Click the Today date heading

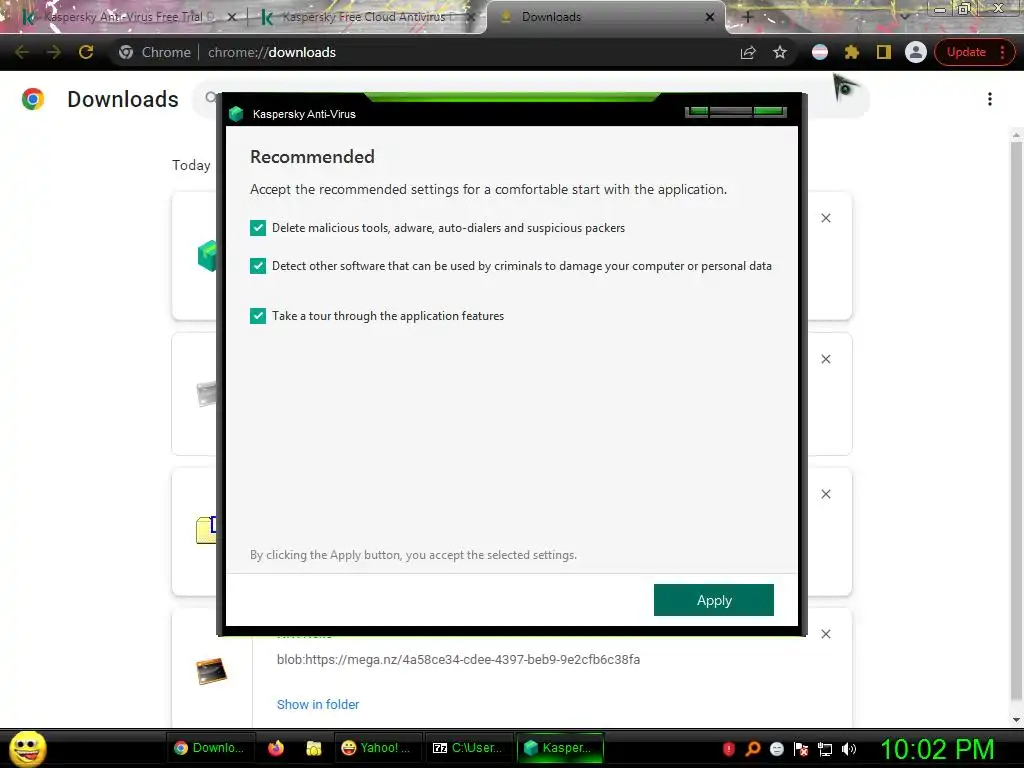pos(191,165)
